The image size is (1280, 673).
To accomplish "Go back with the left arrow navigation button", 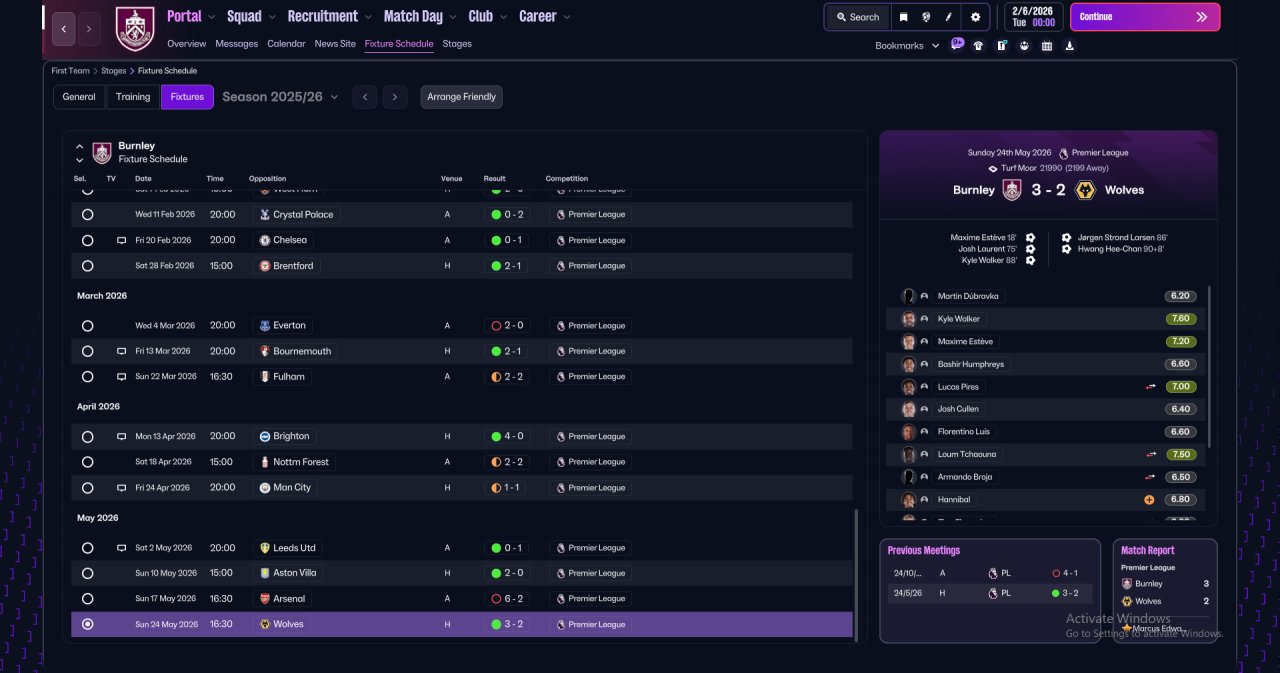I will (64, 29).
